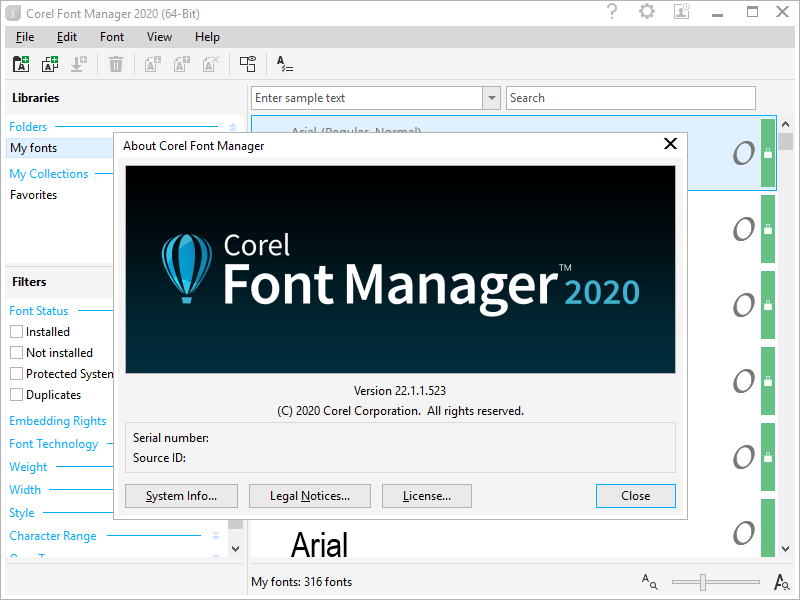Click the Add Collection toolbar icon

tap(50, 64)
